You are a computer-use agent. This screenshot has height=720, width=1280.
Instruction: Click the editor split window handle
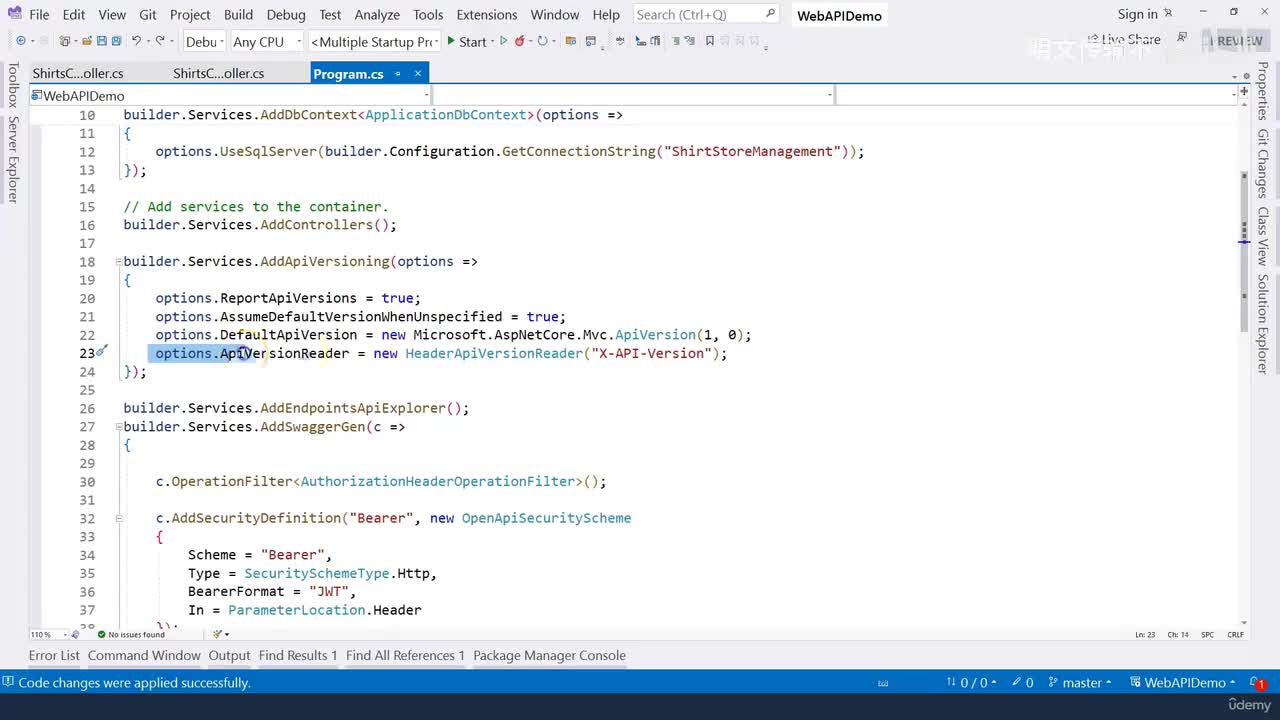(x=1244, y=91)
